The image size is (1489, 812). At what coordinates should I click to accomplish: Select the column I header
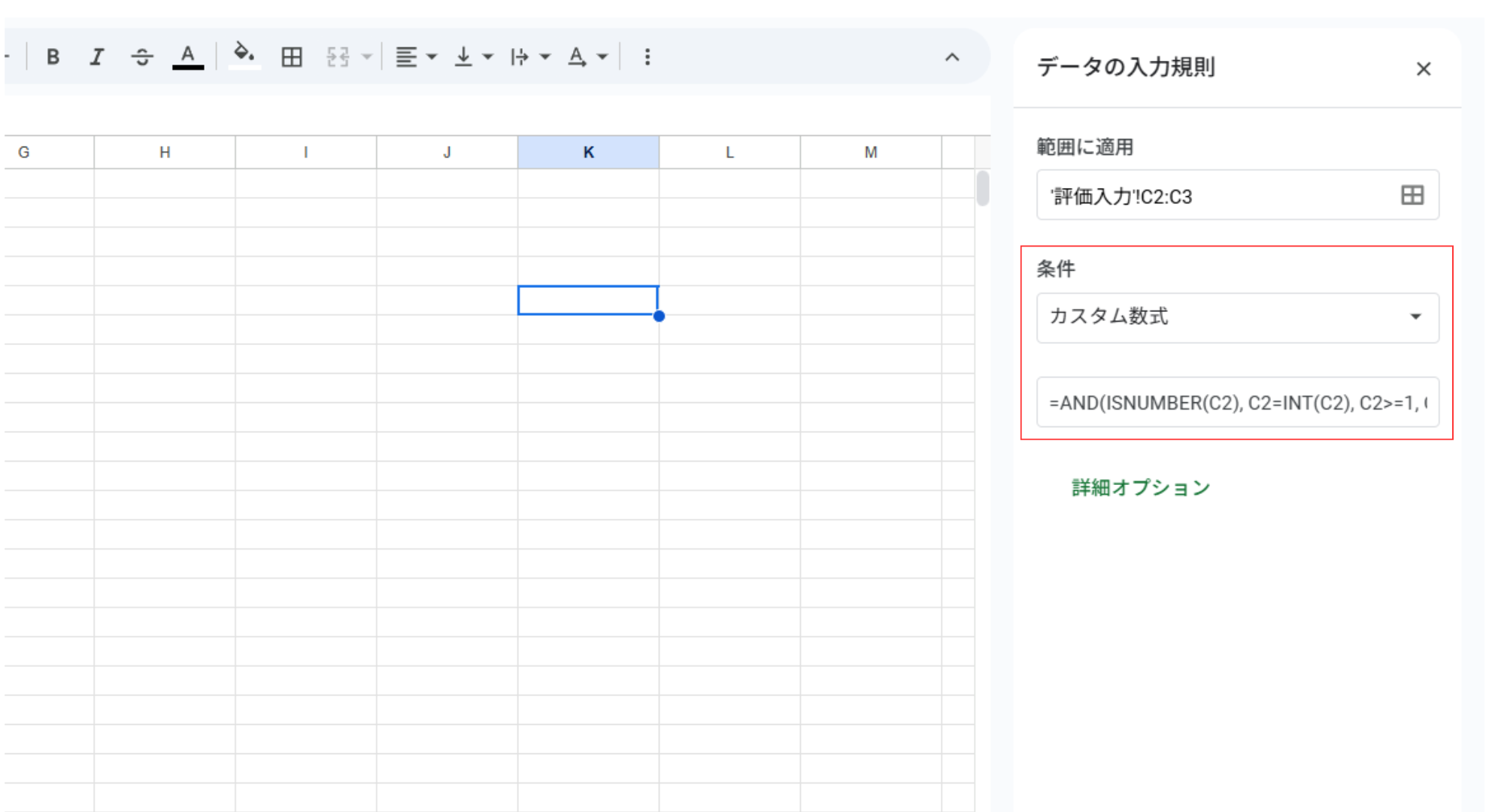[x=306, y=153]
